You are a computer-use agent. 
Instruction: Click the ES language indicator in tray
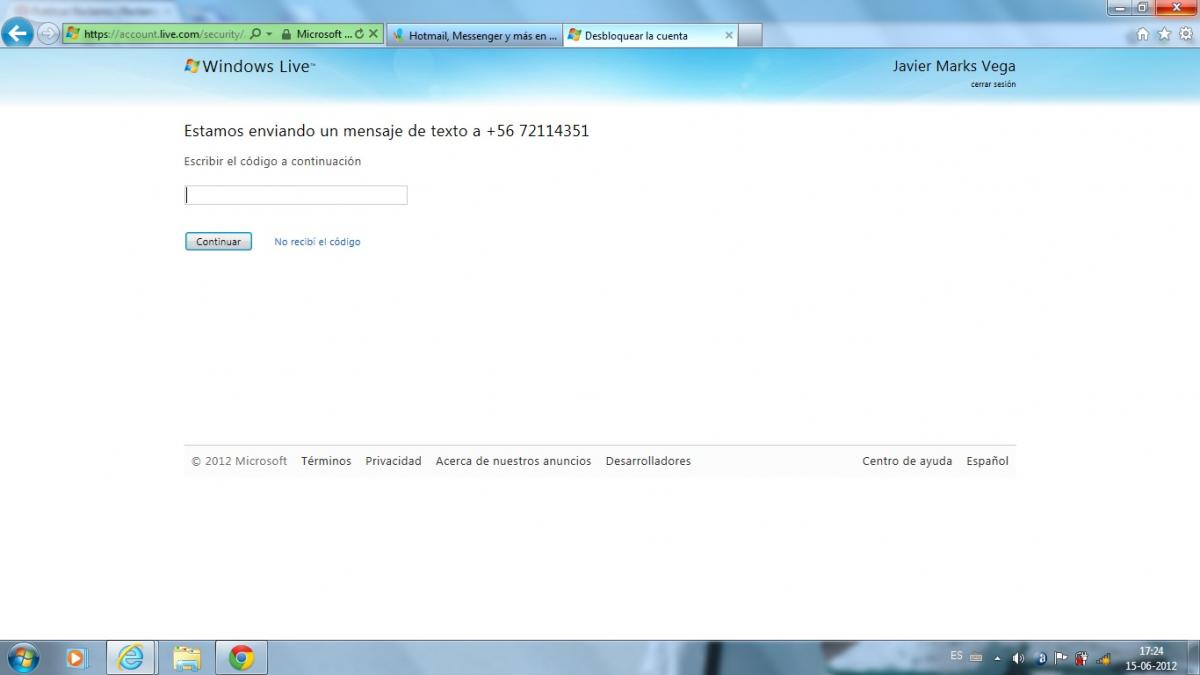[957, 656]
